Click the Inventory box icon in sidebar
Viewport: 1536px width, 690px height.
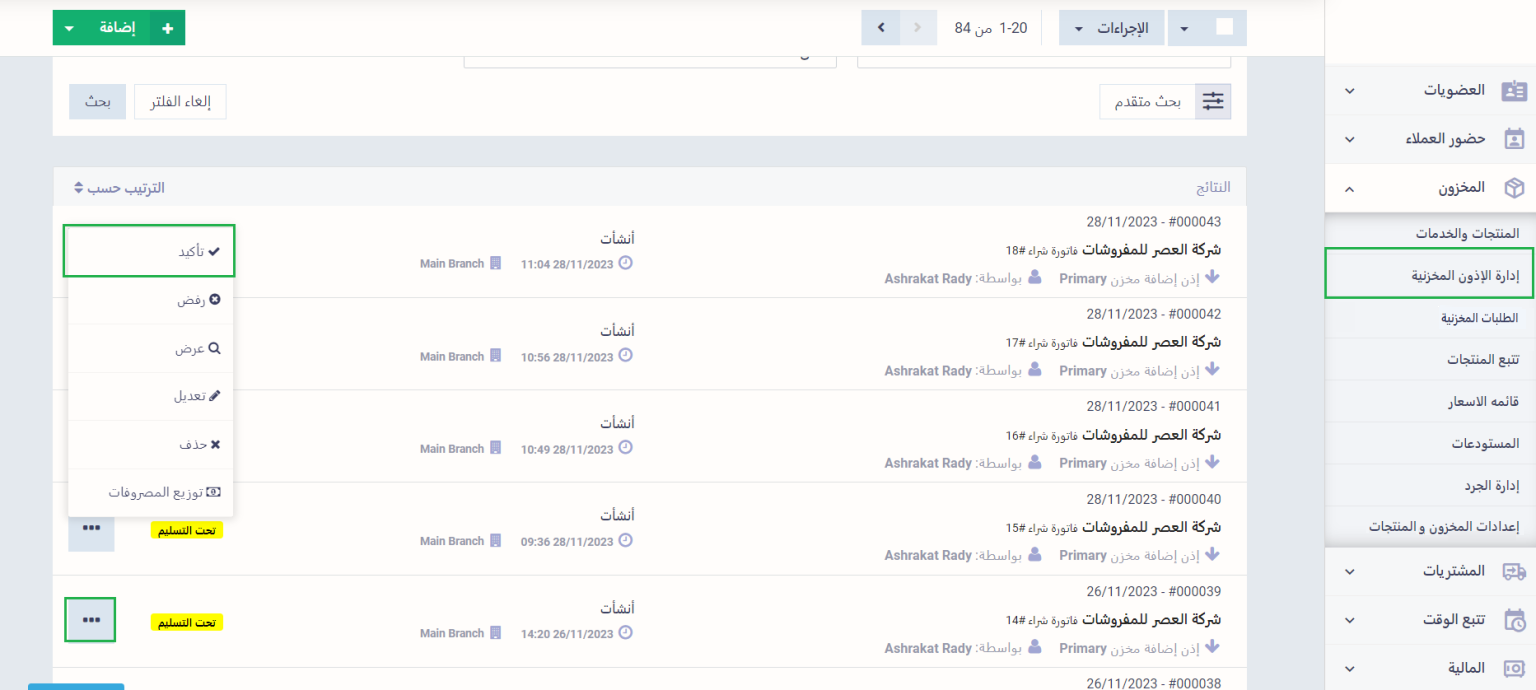click(1514, 188)
